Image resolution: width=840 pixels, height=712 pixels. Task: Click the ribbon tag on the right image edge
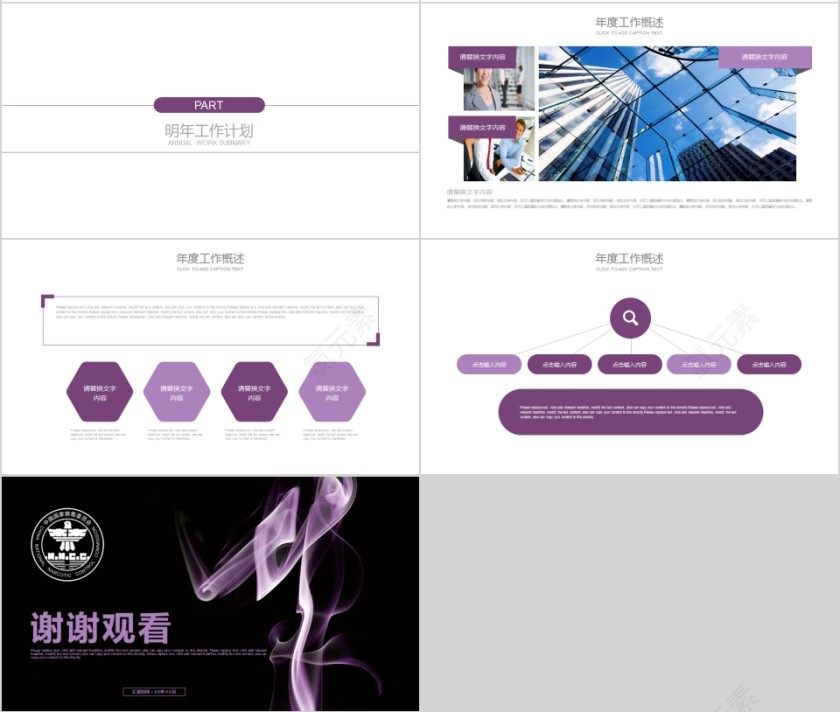pos(765,57)
